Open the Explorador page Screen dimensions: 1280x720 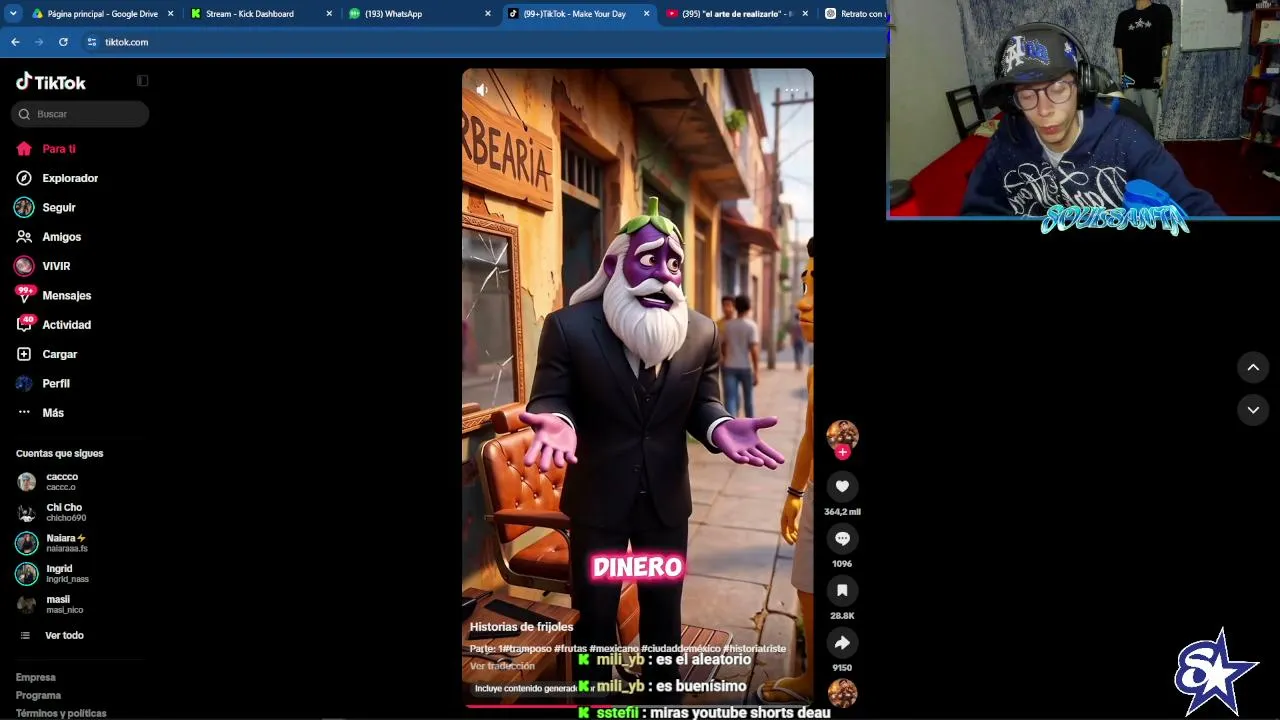[x=57, y=178]
